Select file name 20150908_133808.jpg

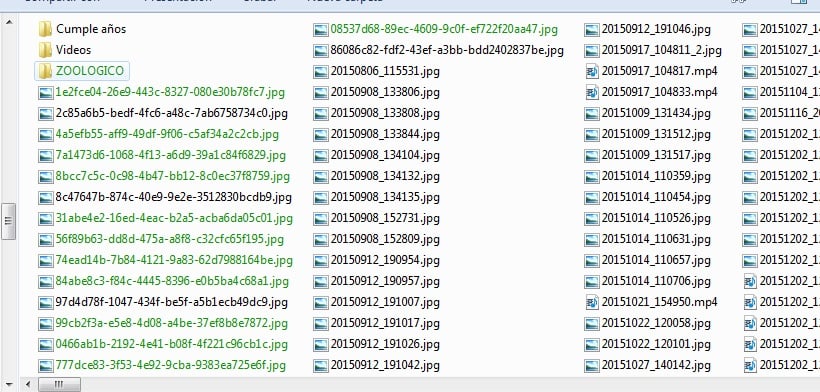(385, 113)
